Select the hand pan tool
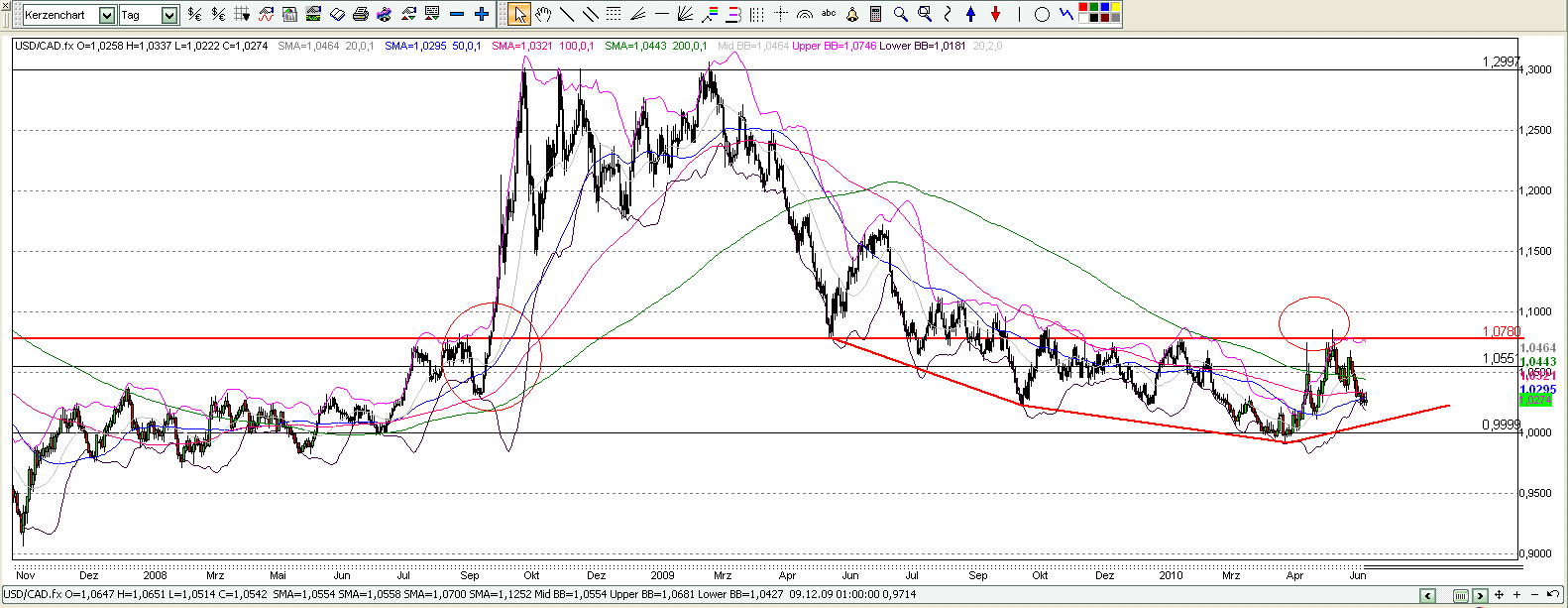 pos(543,14)
